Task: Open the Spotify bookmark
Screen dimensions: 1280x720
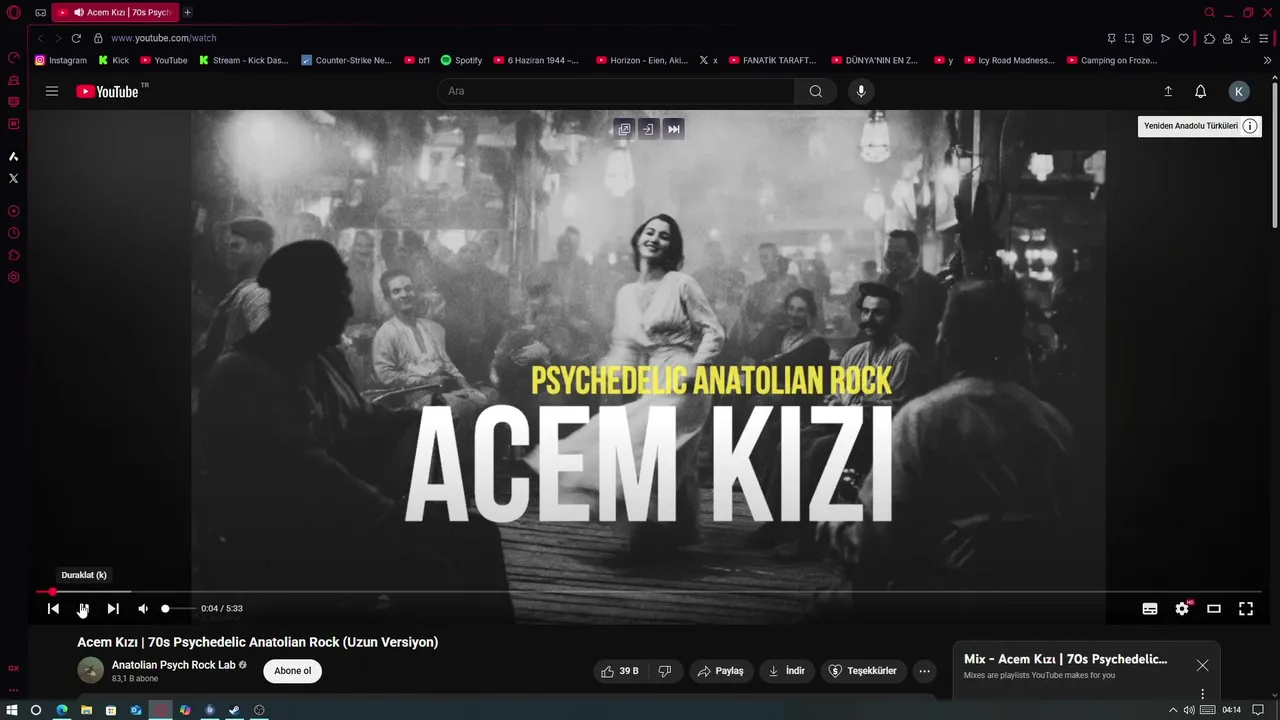Action: tap(462, 60)
